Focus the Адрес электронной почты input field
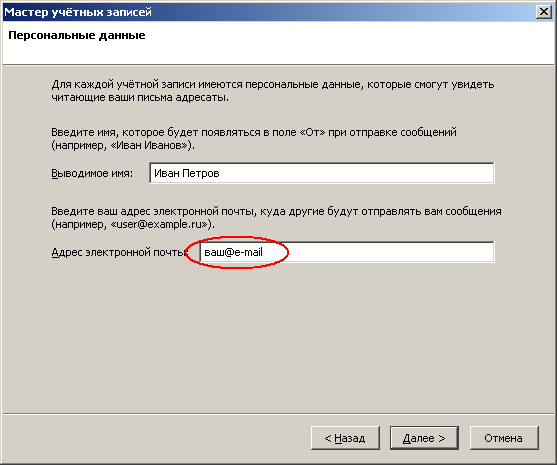 (x=347, y=252)
